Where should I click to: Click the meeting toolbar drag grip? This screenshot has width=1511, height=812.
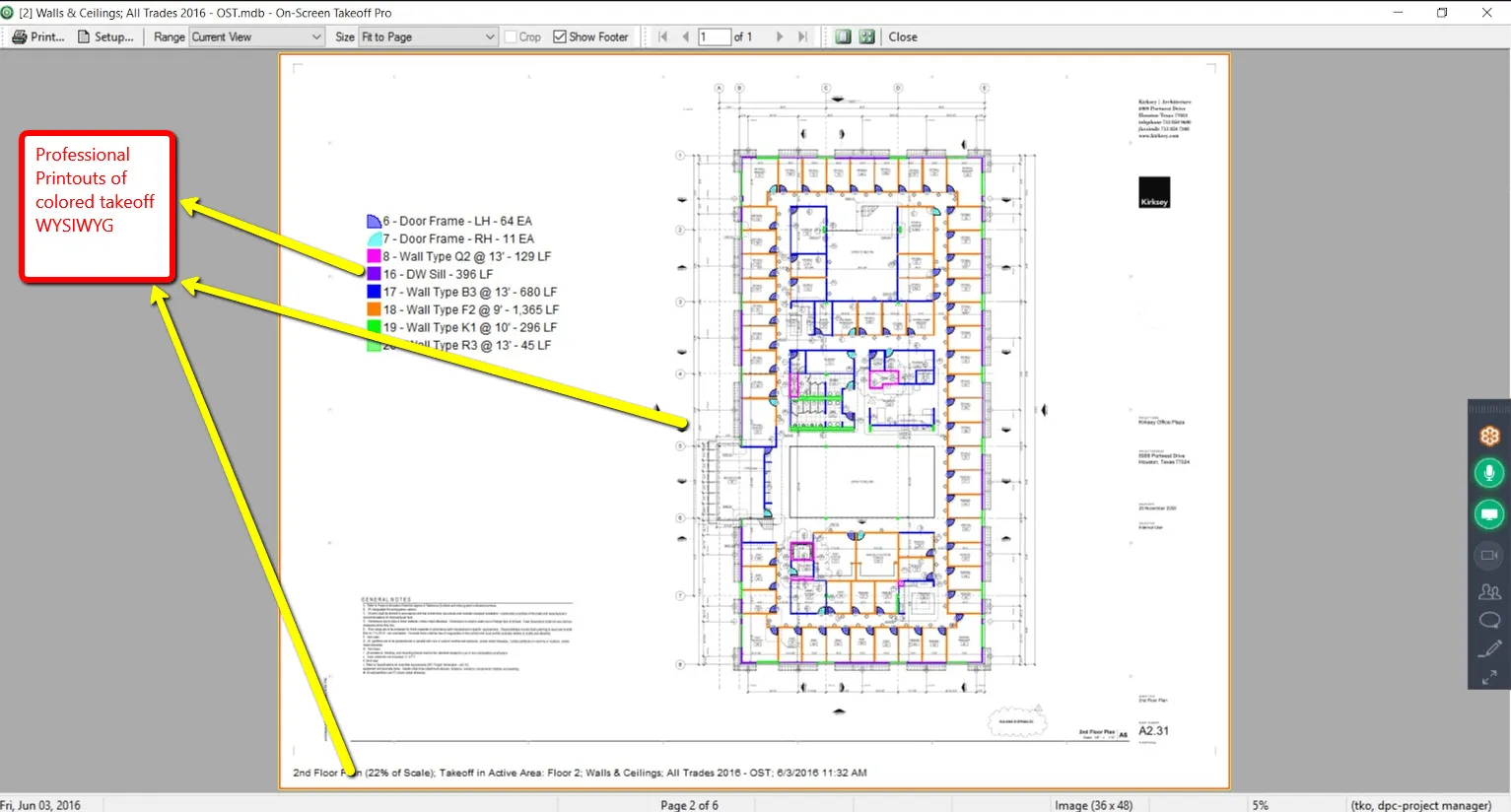point(1489,408)
